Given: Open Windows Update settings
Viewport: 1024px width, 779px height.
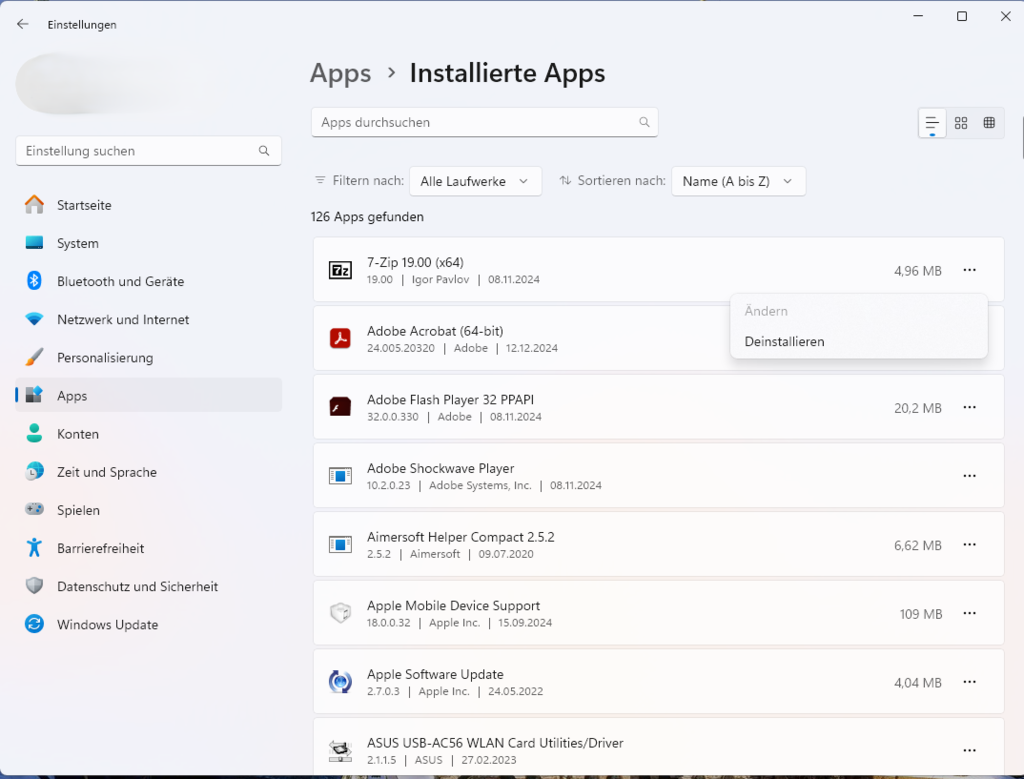Looking at the screenshot, I should (149, 625).
